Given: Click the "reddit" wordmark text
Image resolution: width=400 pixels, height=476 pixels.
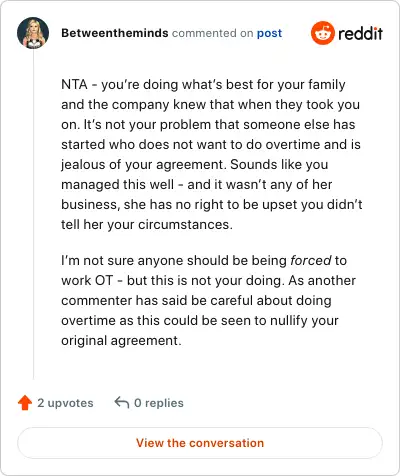Looking at the screenshot, I should click(x=360, y=33).
